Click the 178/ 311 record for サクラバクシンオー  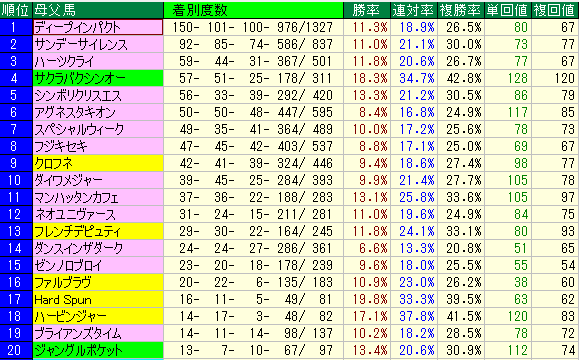point(305,78)
